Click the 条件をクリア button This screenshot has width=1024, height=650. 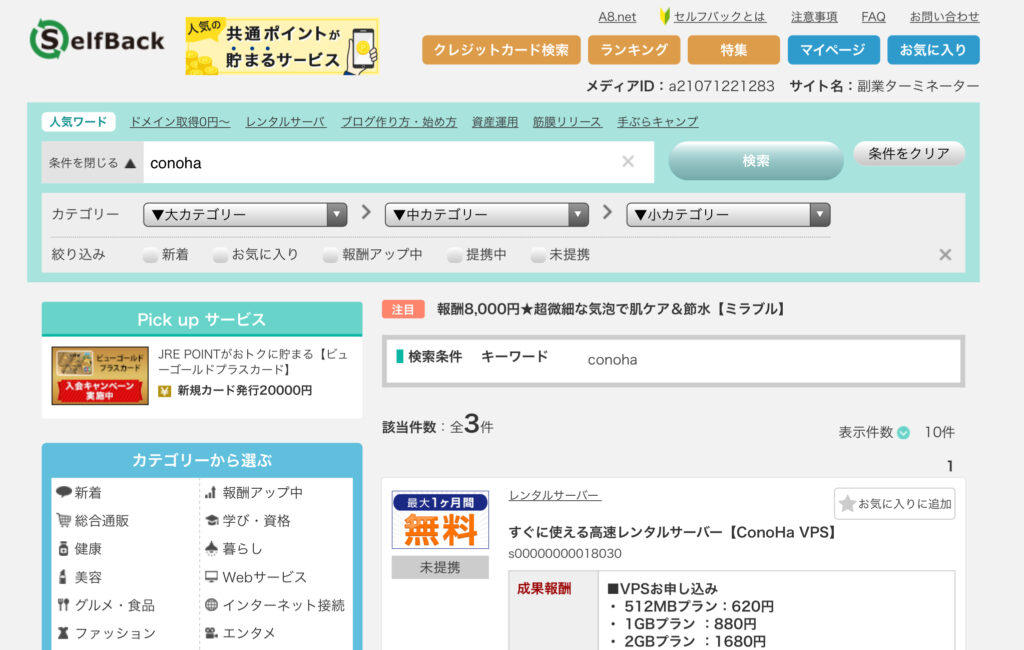(x=908, y=154)
